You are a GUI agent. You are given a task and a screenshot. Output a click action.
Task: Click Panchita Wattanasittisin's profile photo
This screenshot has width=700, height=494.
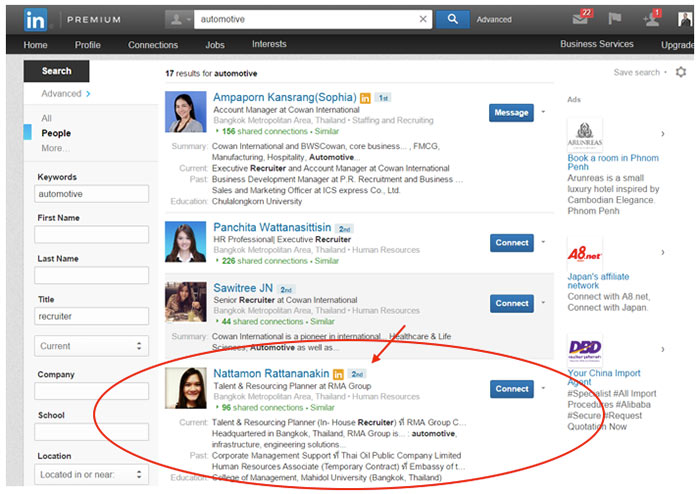click(x=186, y=241)
